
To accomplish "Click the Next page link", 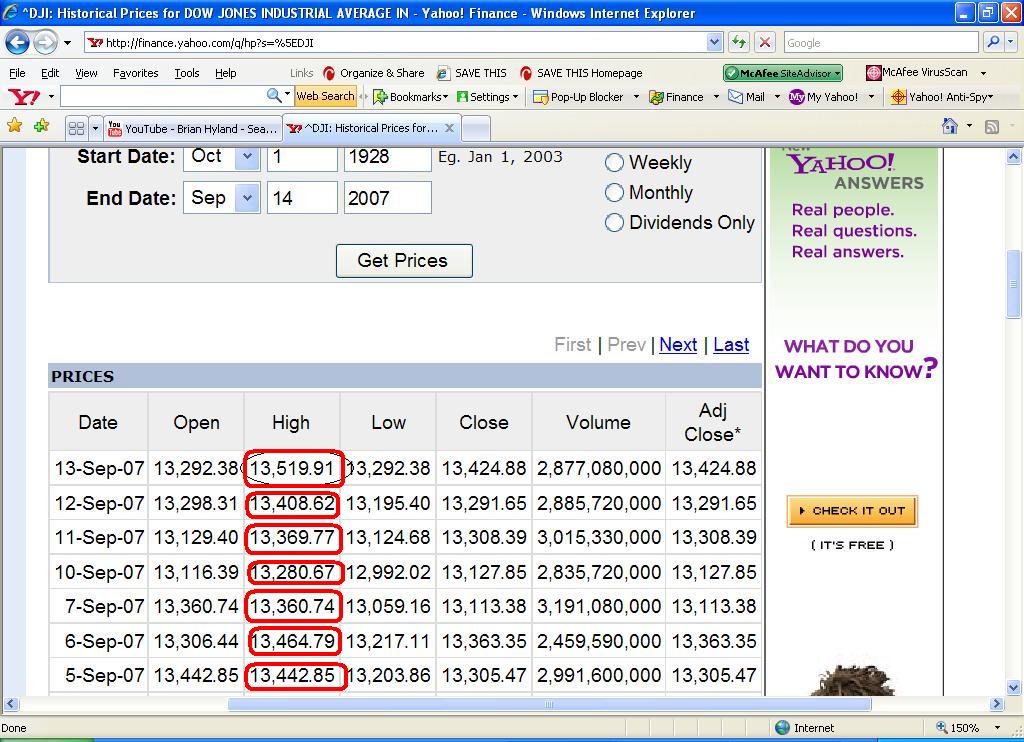I will [678, 344].
